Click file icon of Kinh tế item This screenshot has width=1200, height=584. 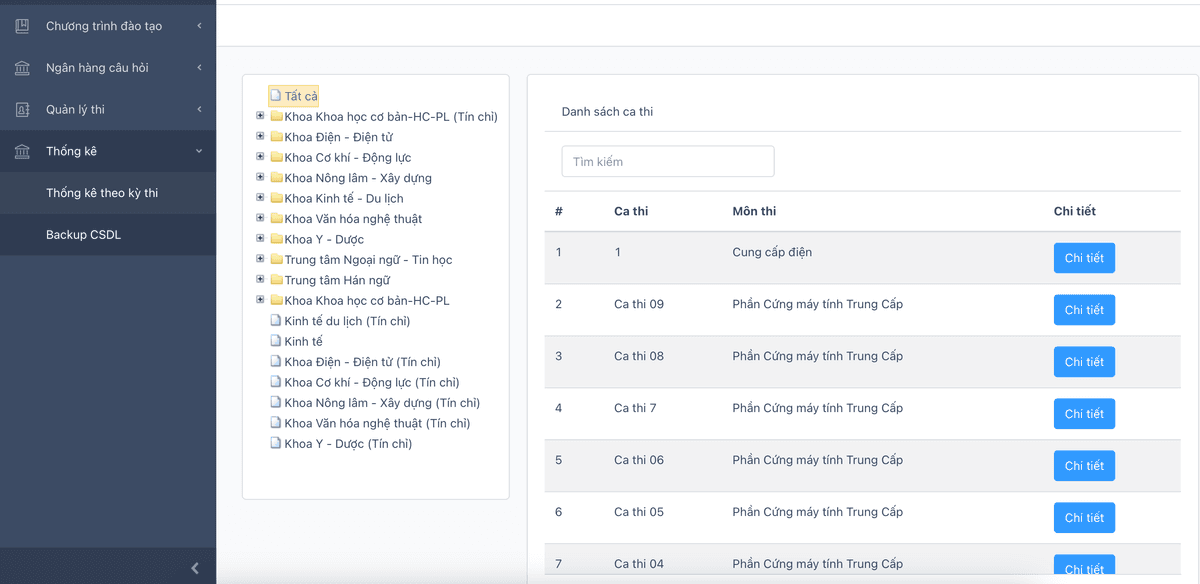tap(276, 342)
